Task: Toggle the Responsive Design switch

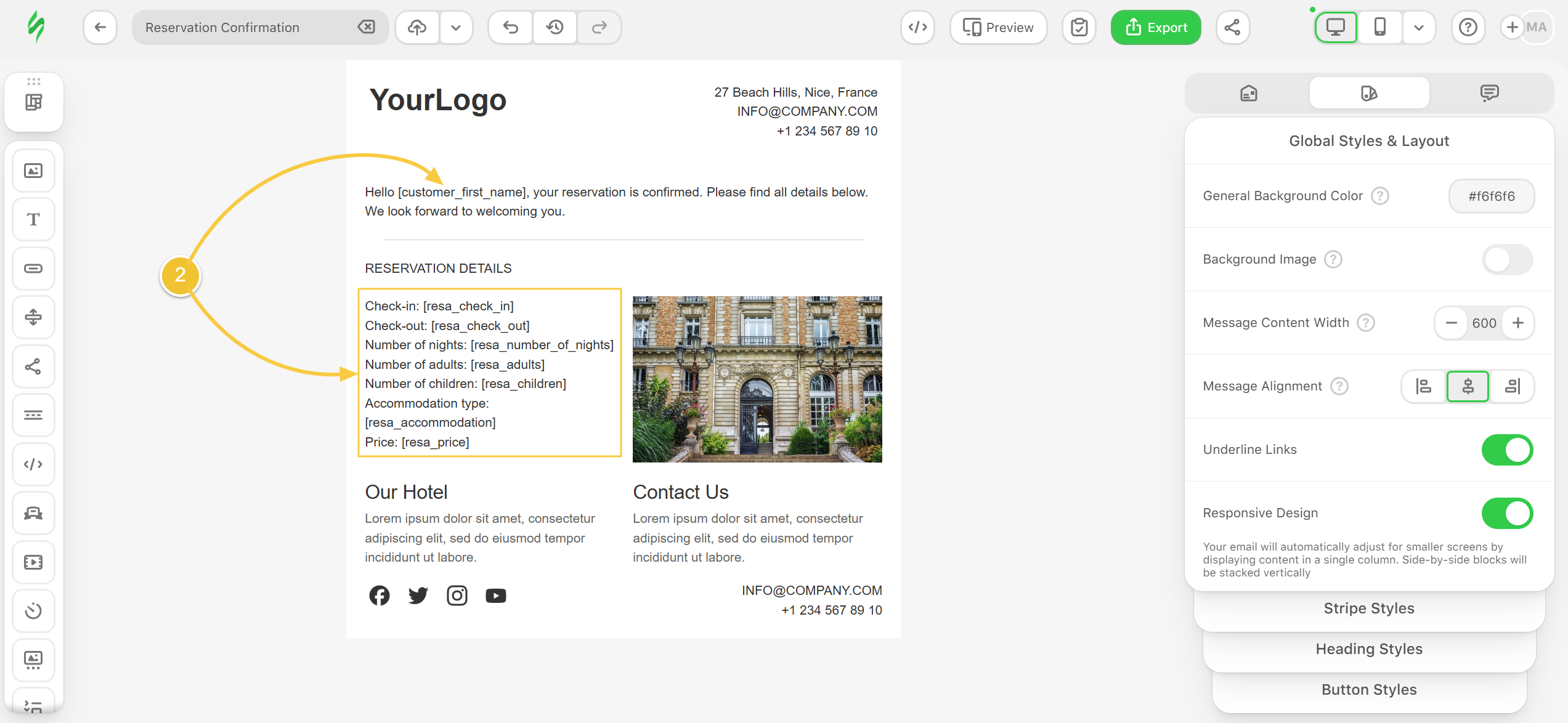Action: (x=1508, y=513)
